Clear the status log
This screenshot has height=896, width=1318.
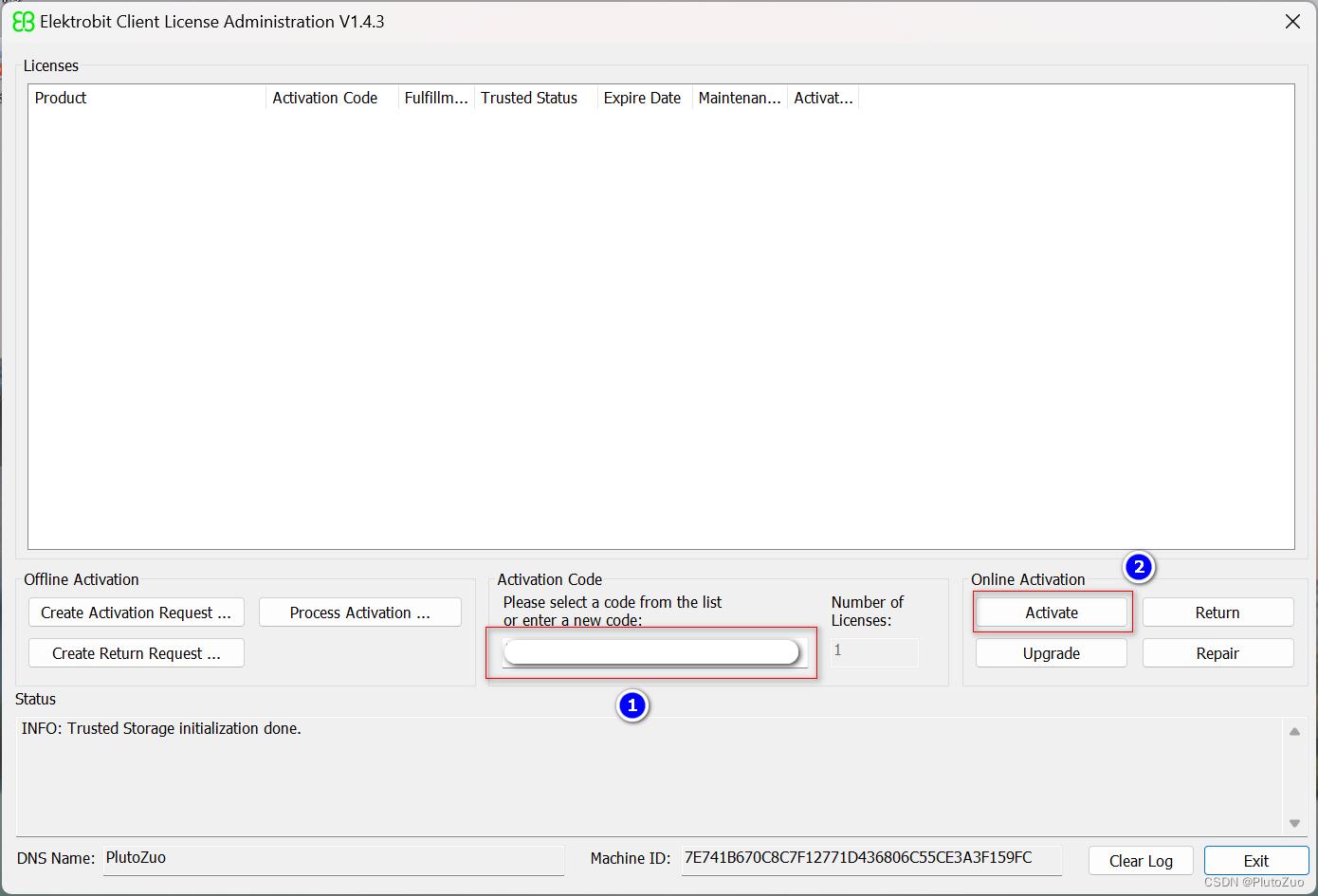pos(1141,861)
